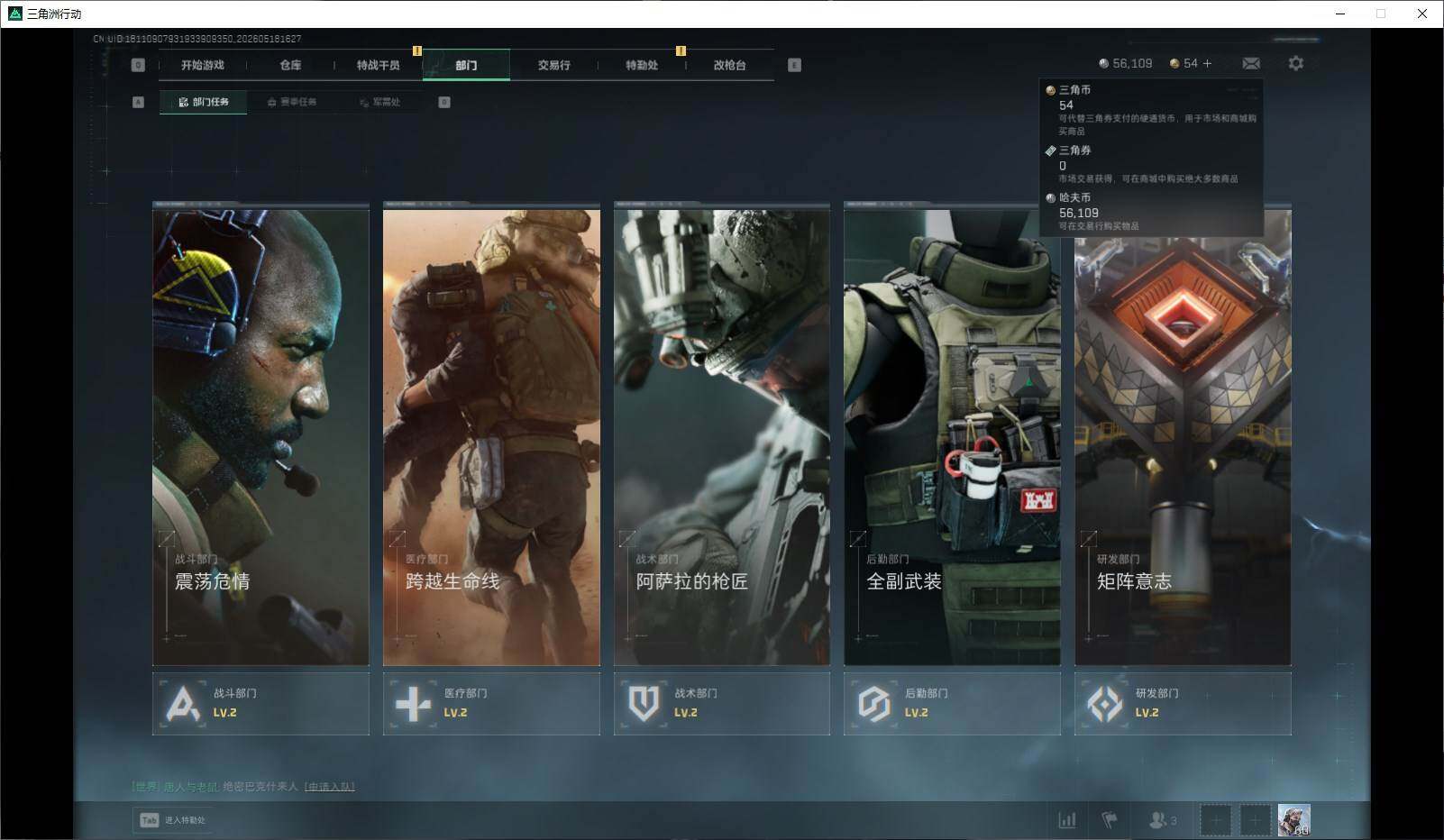The image size is (1444, 840).
Task: Click the CN UID text at top left
Action: pyautogui.click(x=197, y=39)
